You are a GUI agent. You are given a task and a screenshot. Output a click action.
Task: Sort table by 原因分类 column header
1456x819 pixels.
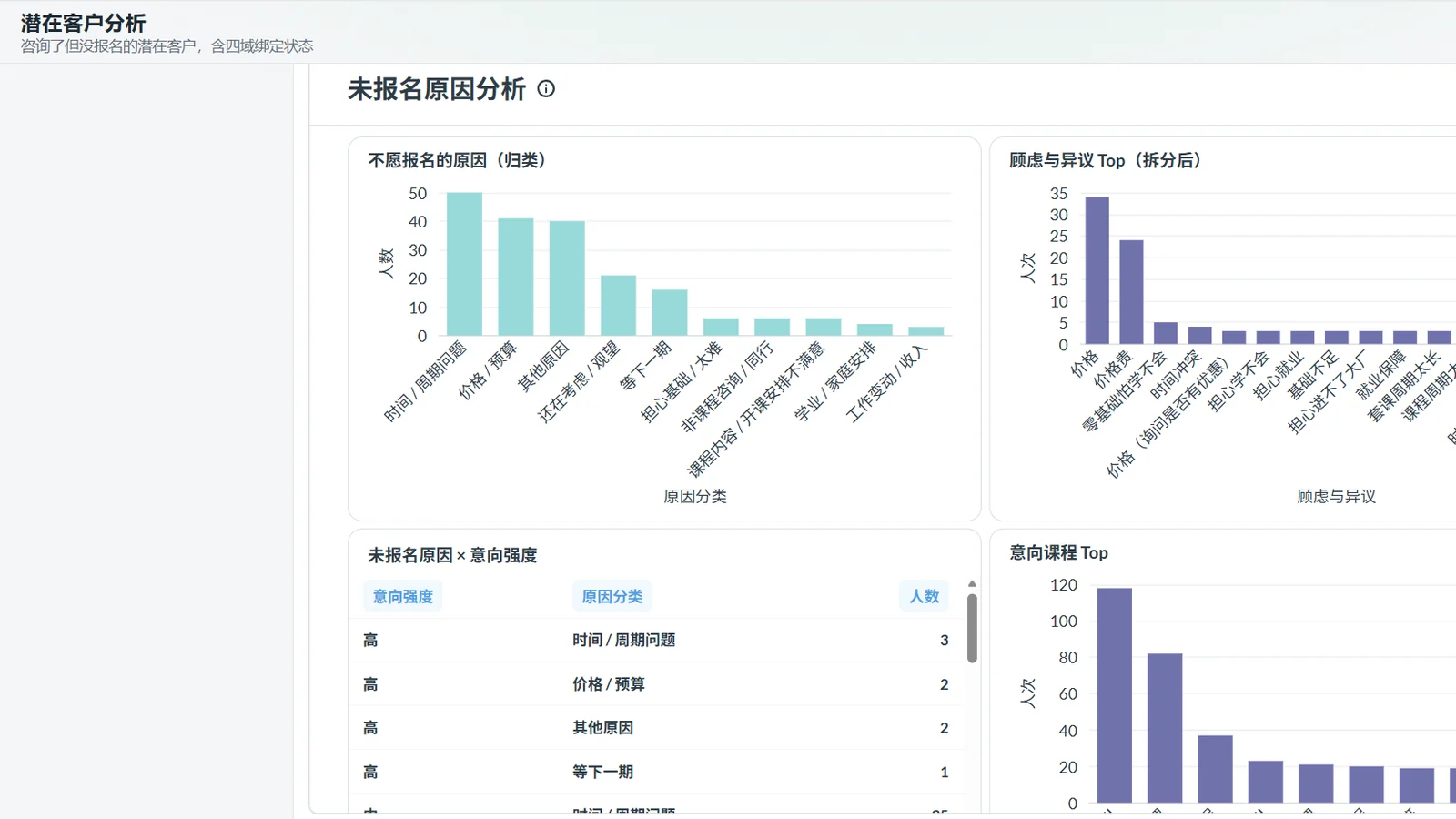612,596
